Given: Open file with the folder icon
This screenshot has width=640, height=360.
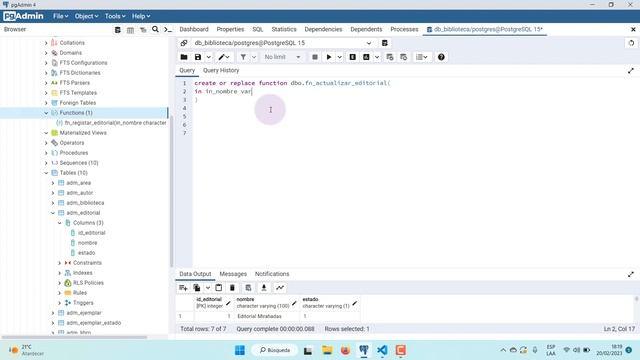Looking at the screenshot, I should (x=184, y=57).
